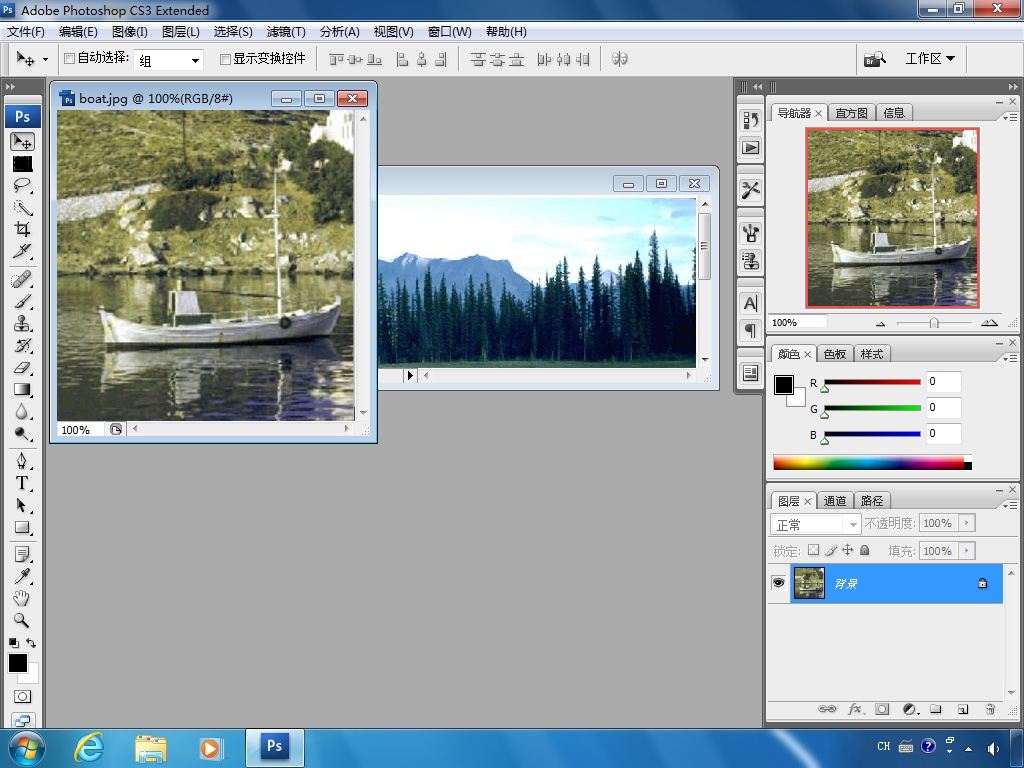Open the Paragraph panel icon in the dock

[750, 330]
